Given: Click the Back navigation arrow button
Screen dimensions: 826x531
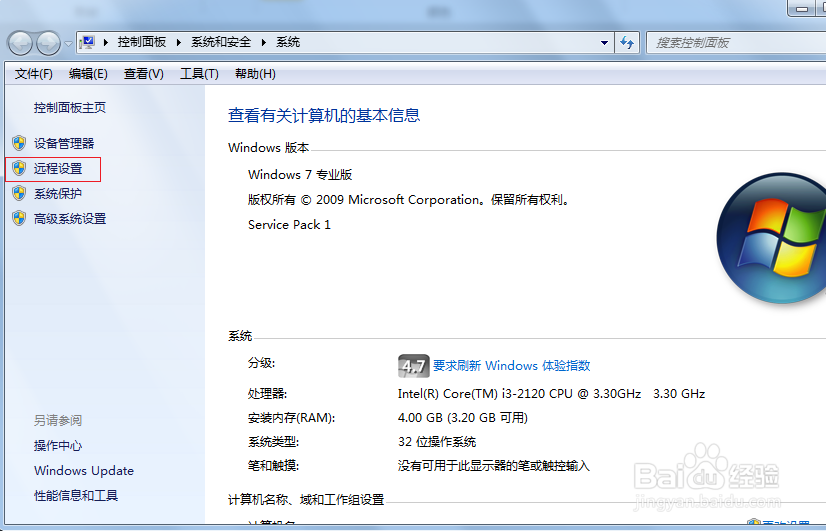Looking at the screenshot, I should point(21,43).
